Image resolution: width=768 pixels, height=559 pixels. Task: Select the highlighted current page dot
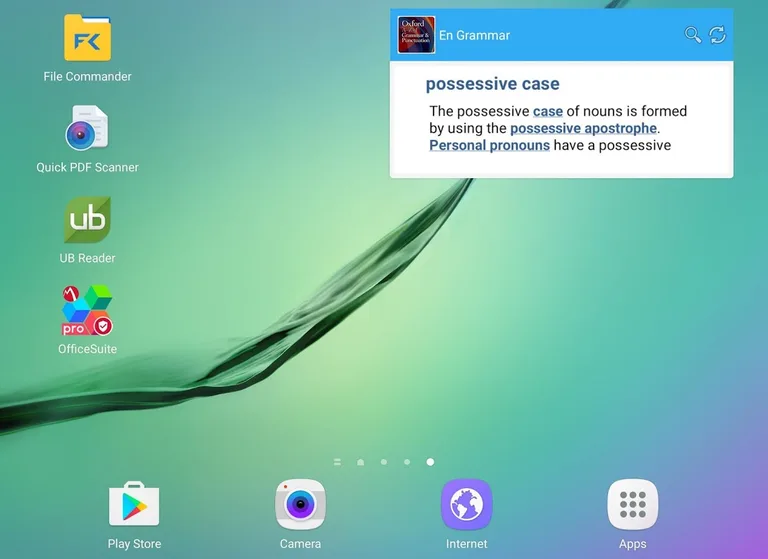pos(430,462)
